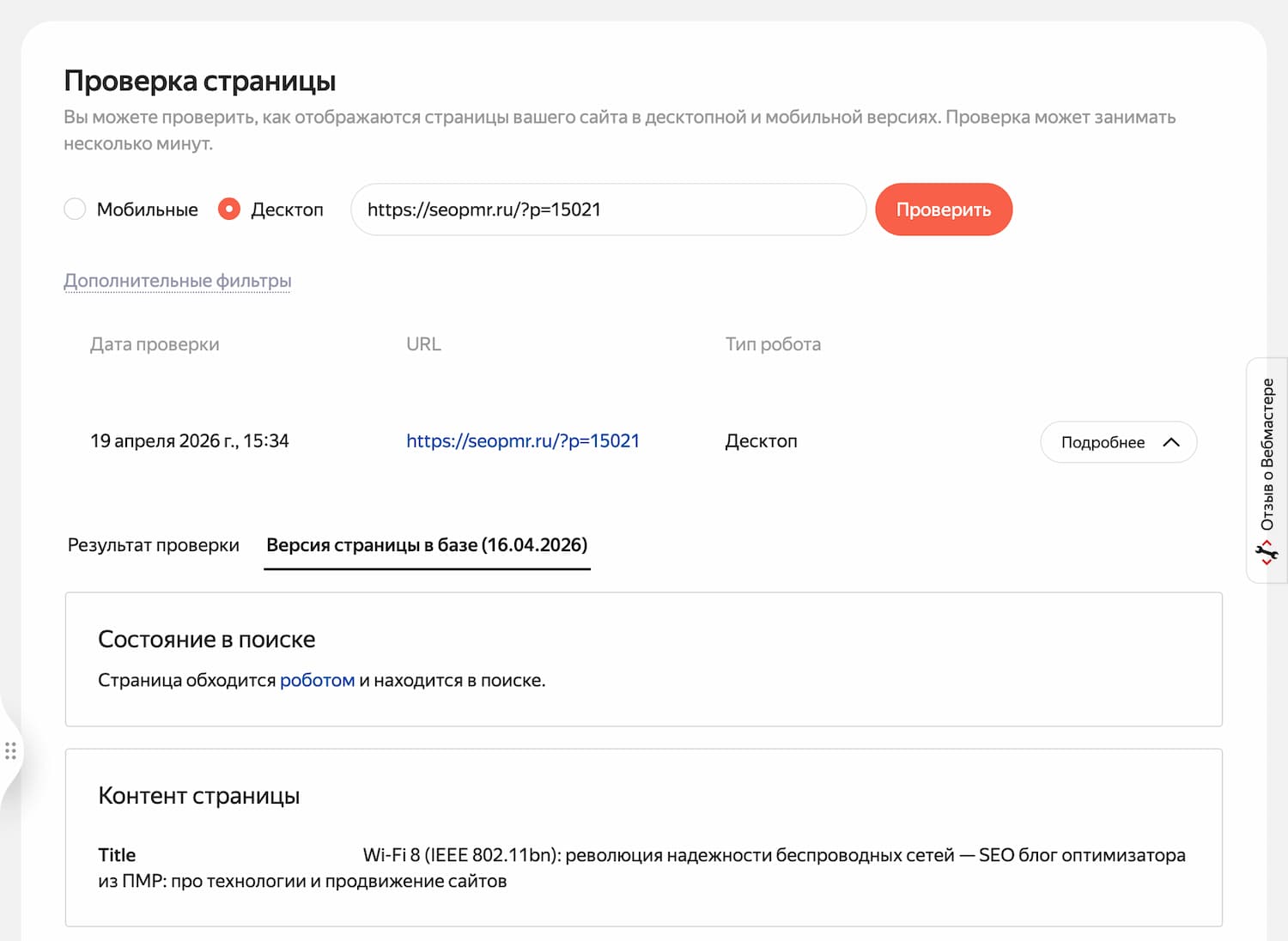1288x941 pixels.
Task: Click the 19 апреля 2026 date cell
Action: (x=189, y=441)
